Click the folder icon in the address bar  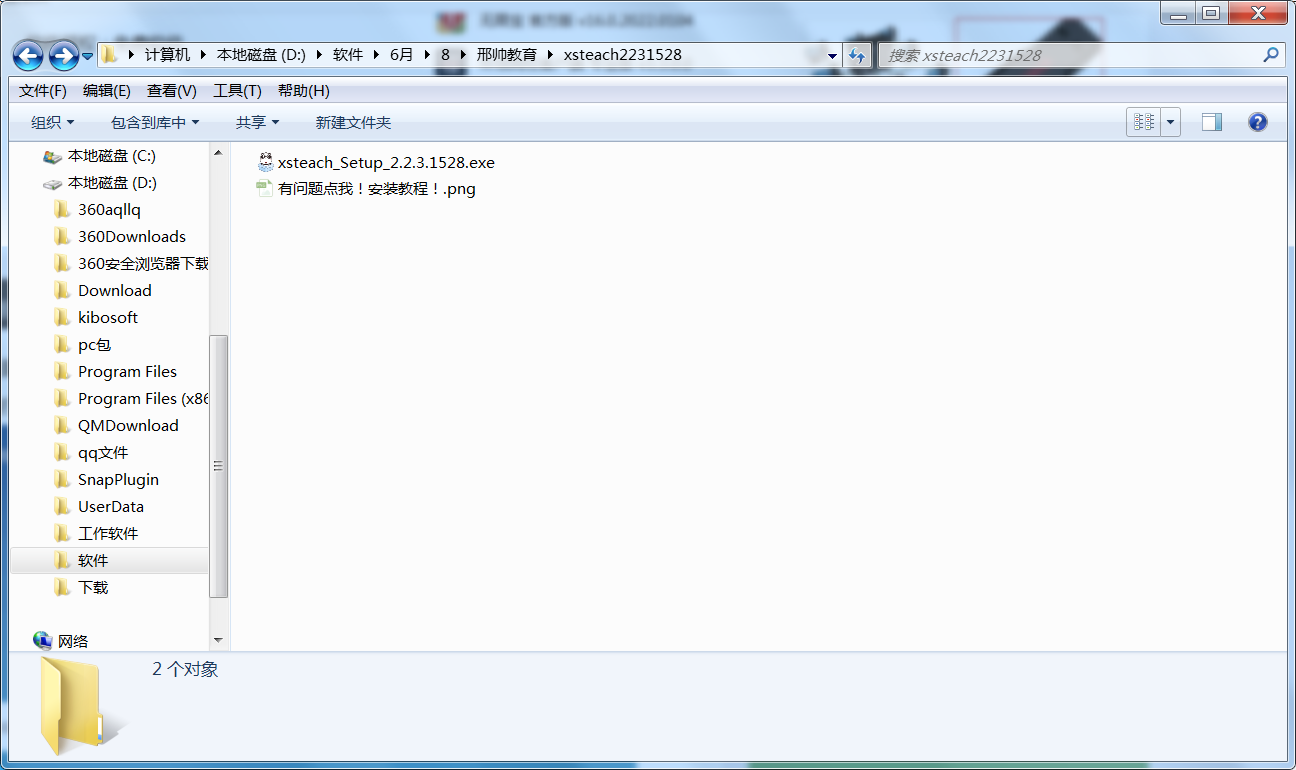[x=110, y=54]
